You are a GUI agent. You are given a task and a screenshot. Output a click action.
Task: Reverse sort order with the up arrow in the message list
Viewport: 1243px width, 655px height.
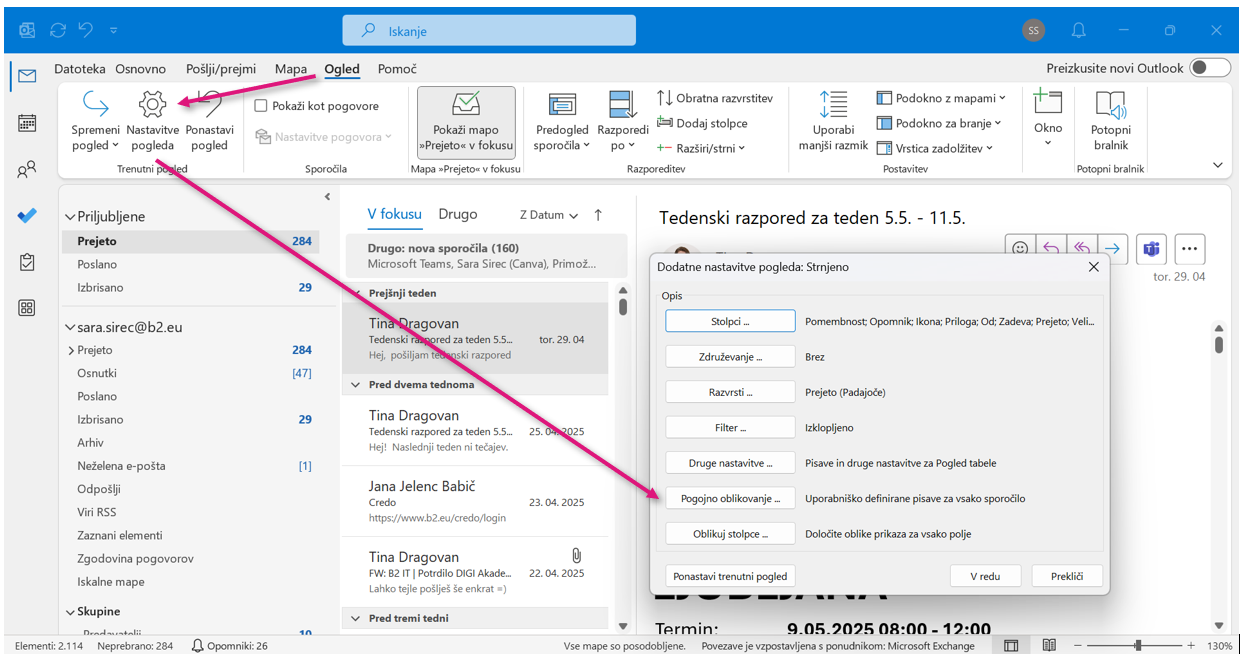click(598, 215)
